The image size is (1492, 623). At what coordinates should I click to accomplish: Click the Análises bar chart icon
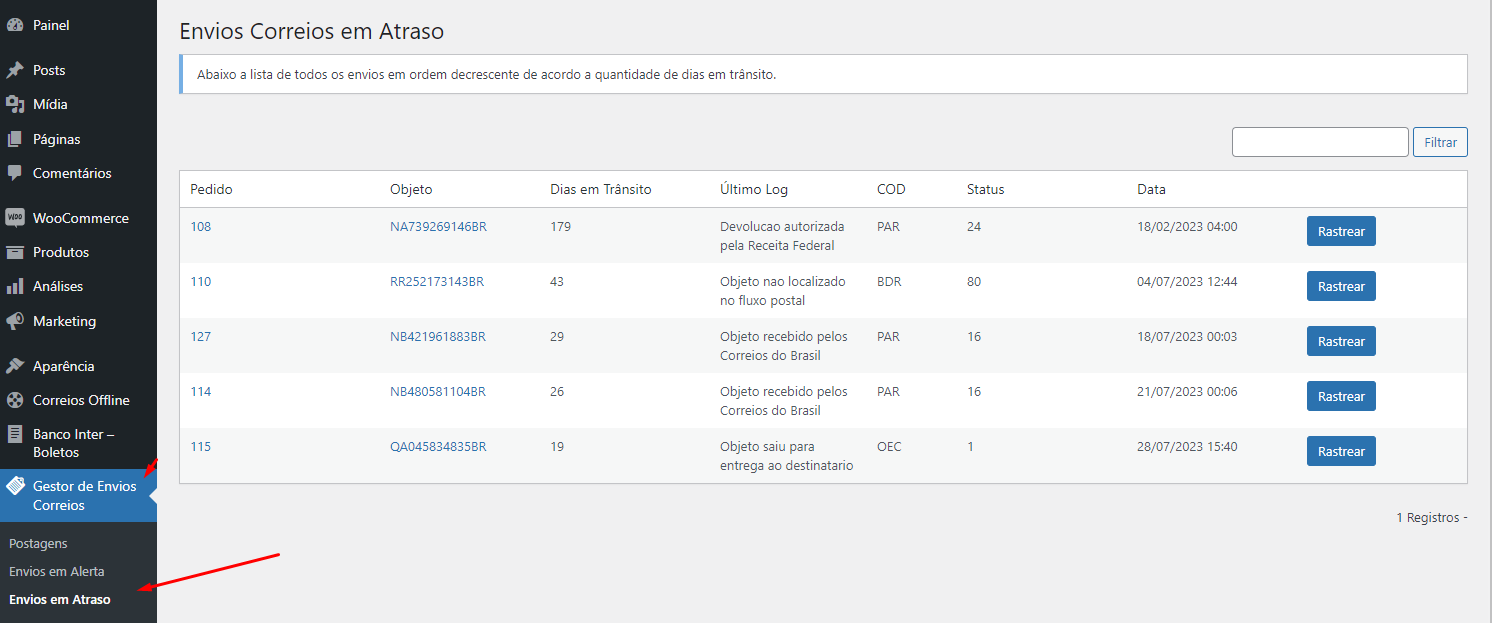(15, 286)
